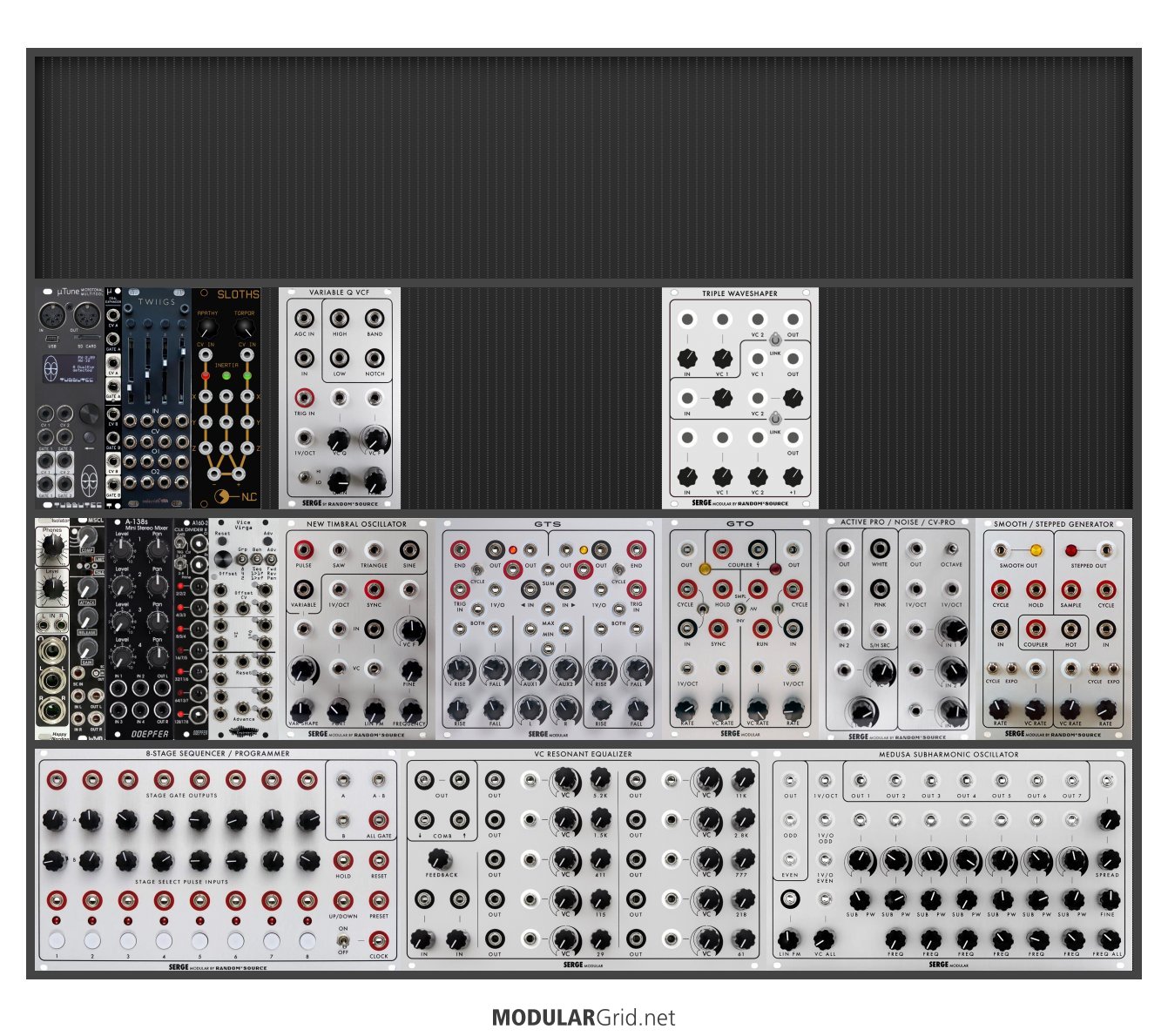Click the PRESET jack on the sequencer
The height and width of the screenshot is (1036, 1168).
coord(379,900)
